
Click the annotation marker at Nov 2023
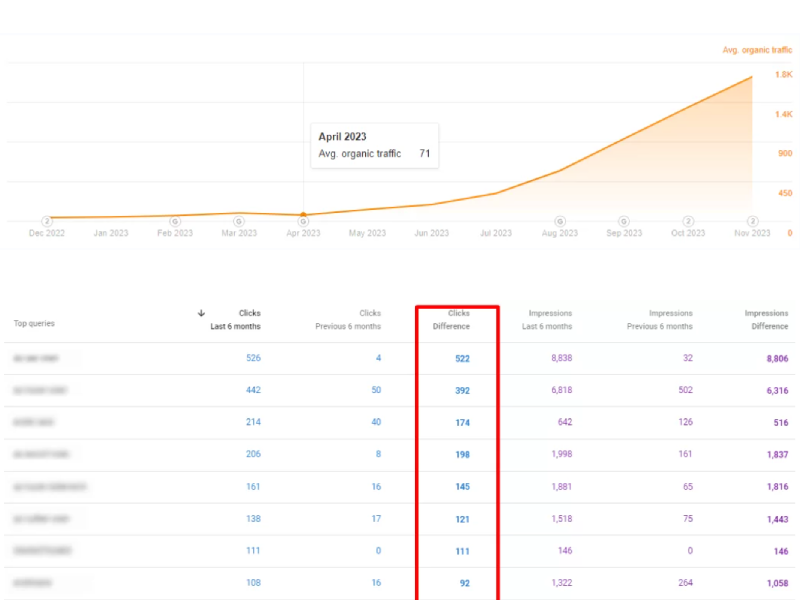[752, 221]
